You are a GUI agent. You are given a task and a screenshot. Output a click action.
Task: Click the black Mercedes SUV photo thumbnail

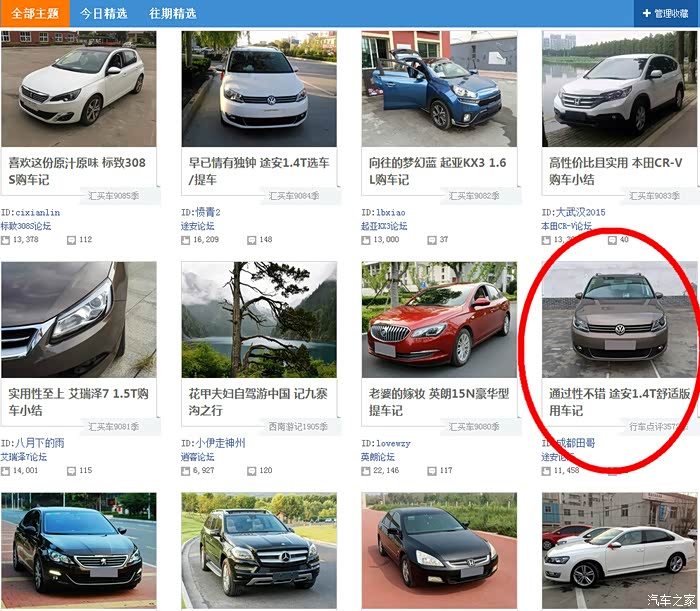tap(258, 550)
